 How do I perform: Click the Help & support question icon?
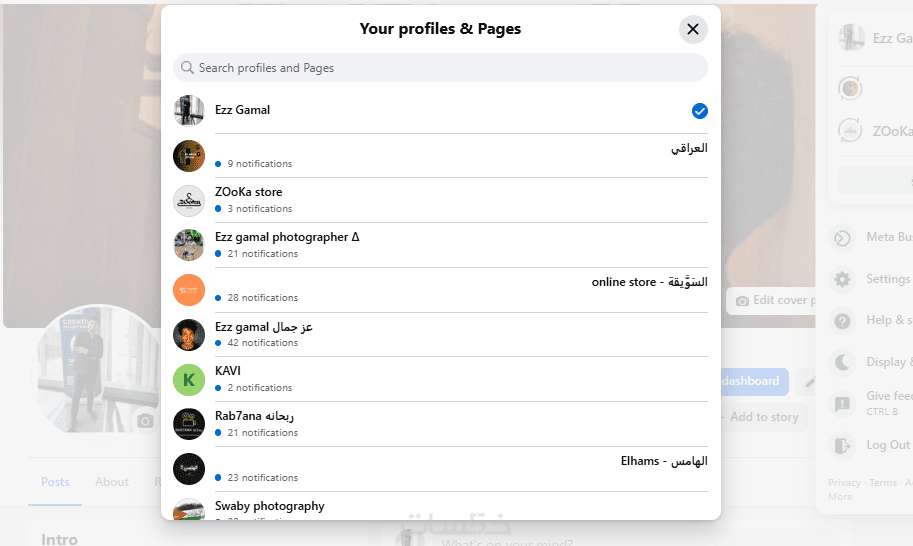(x=844, y=321)
